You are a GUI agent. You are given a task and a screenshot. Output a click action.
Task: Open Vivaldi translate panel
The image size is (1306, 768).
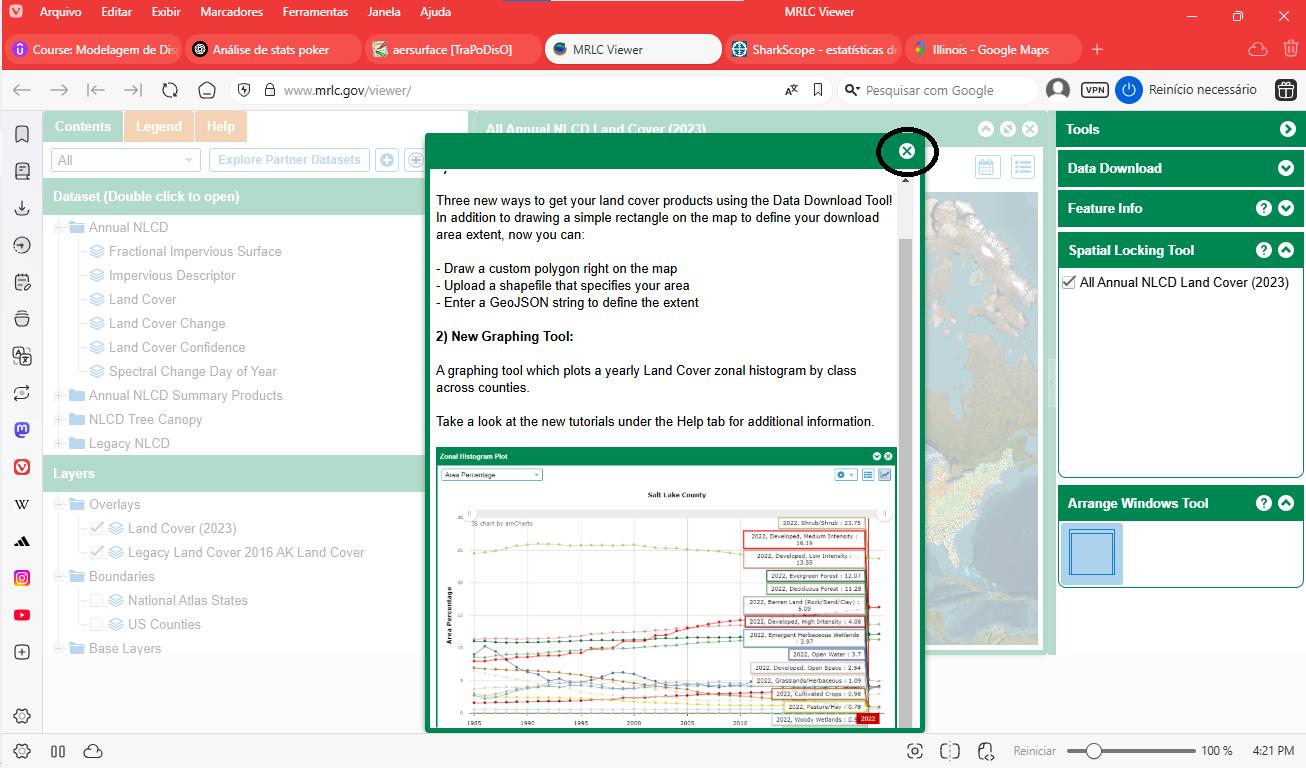coord(22,356)
